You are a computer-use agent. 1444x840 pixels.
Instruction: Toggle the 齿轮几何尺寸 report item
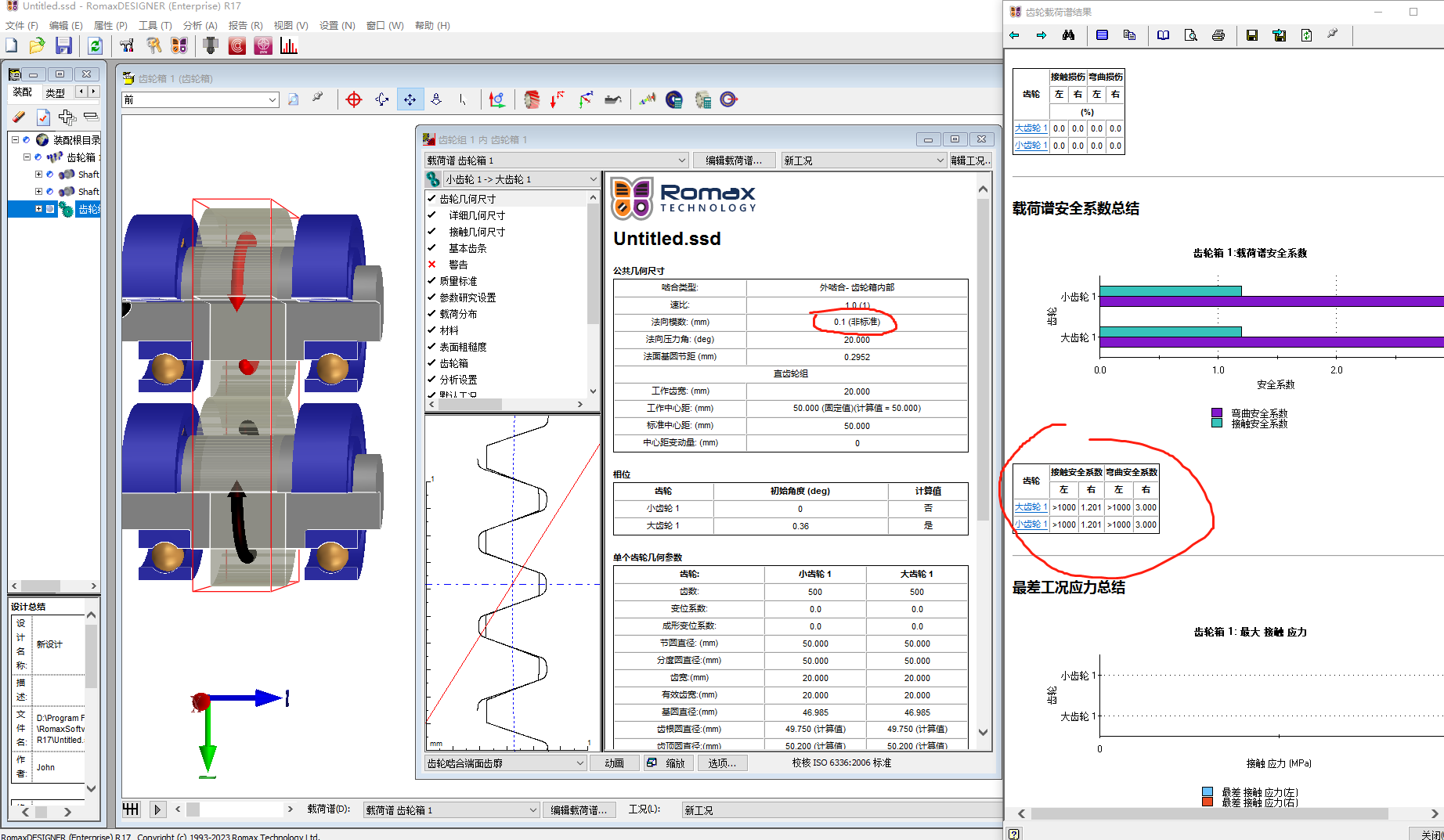point(431,199)
